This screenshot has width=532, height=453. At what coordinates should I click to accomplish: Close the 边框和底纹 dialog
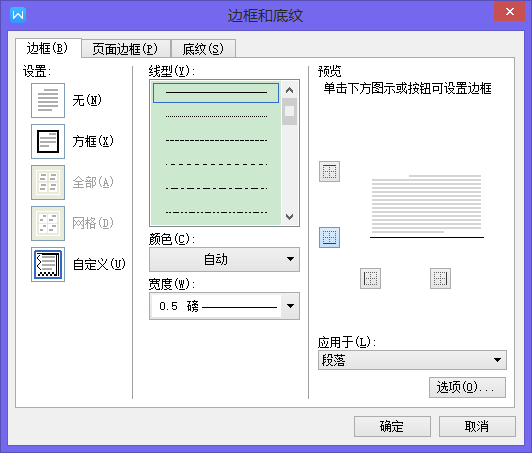tap(509, 12)
